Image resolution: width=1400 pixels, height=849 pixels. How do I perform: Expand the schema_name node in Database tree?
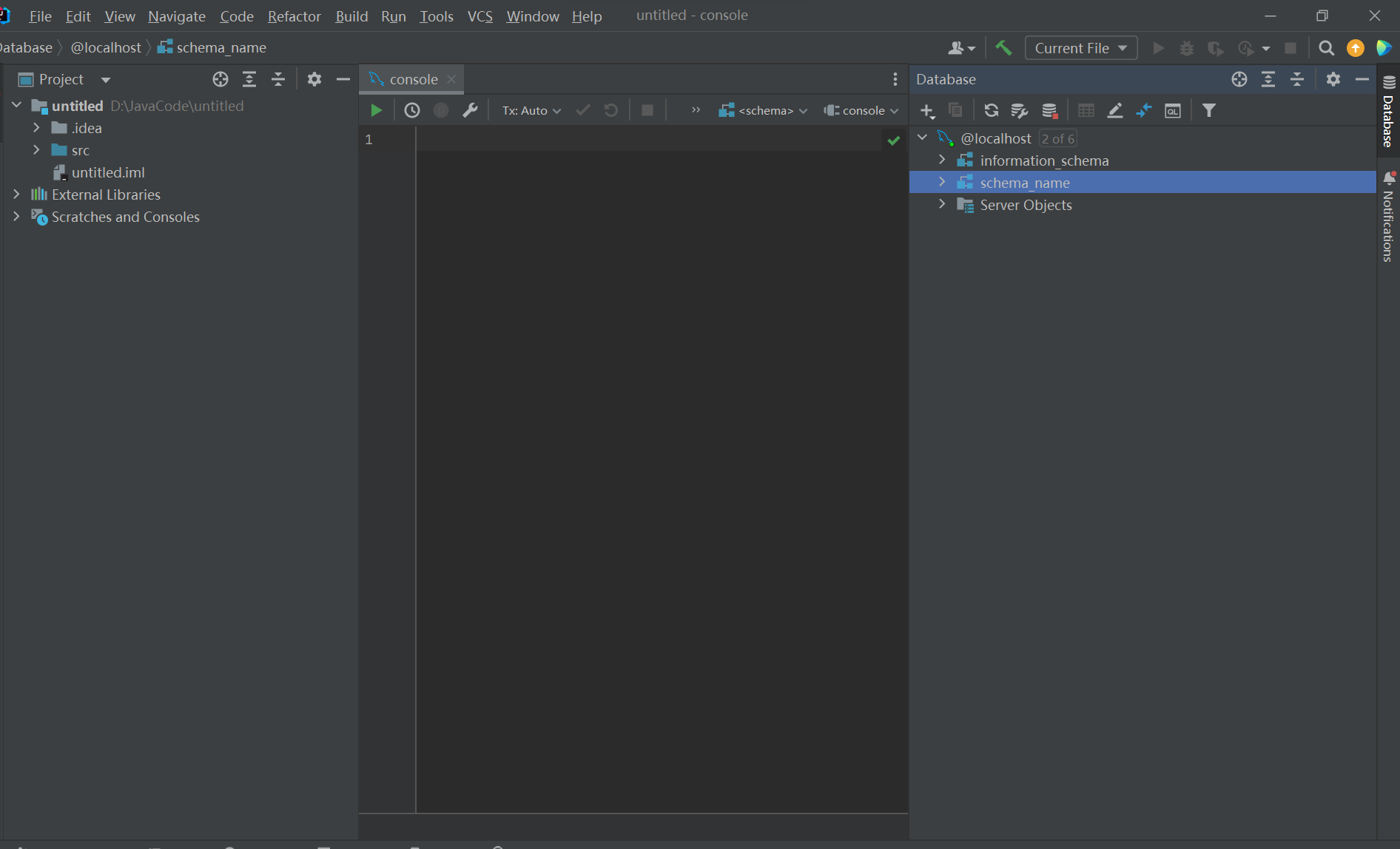(942, 182)
